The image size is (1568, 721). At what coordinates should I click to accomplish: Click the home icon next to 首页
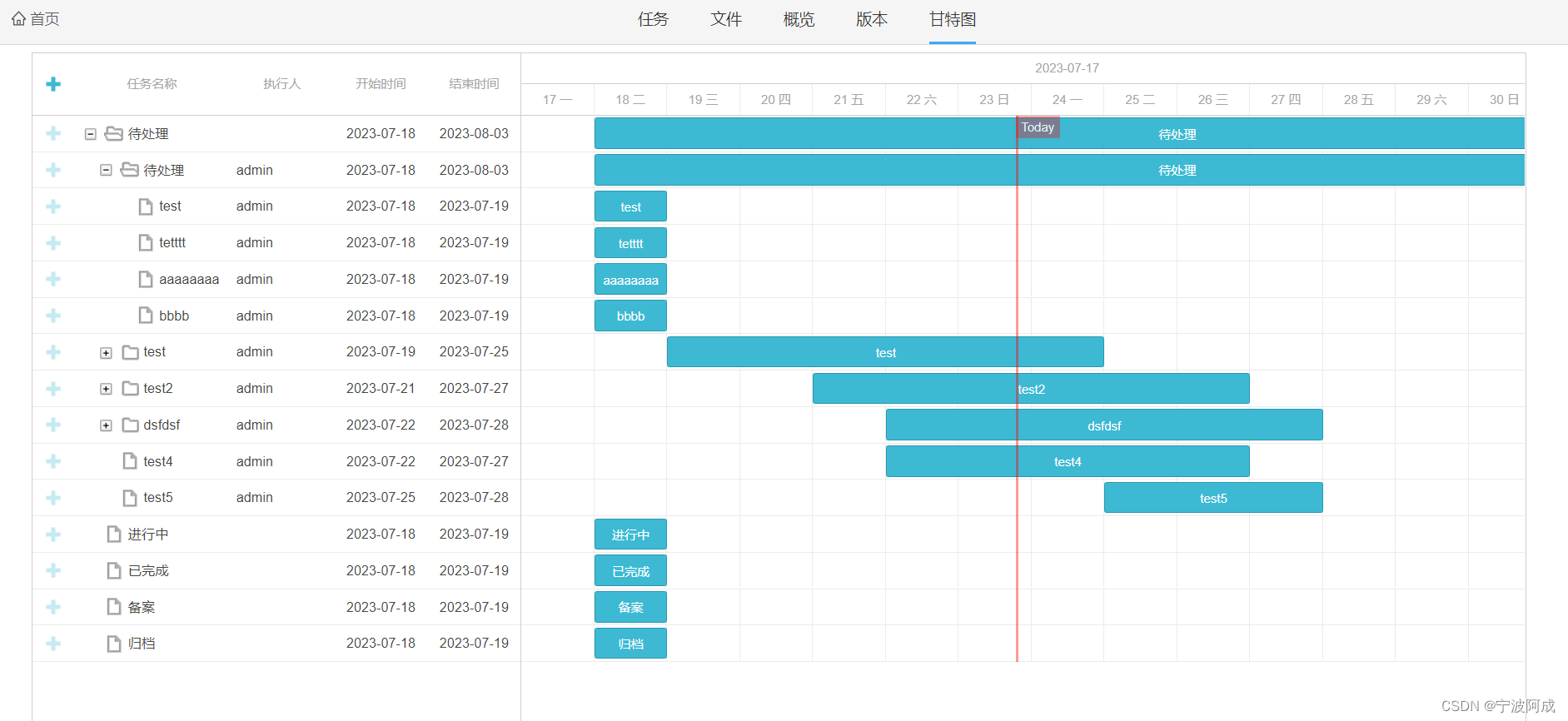[18, 18]
